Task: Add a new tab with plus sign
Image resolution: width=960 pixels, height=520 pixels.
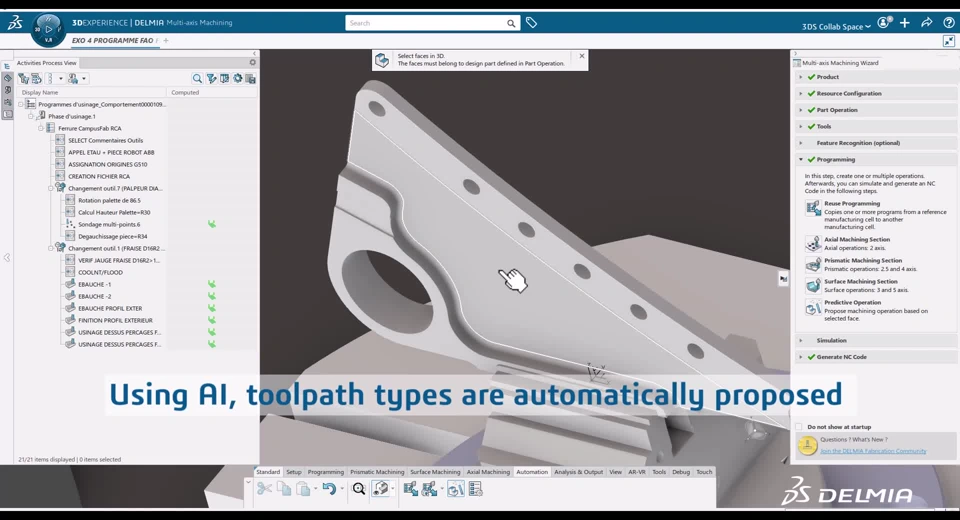Action: 166,40
